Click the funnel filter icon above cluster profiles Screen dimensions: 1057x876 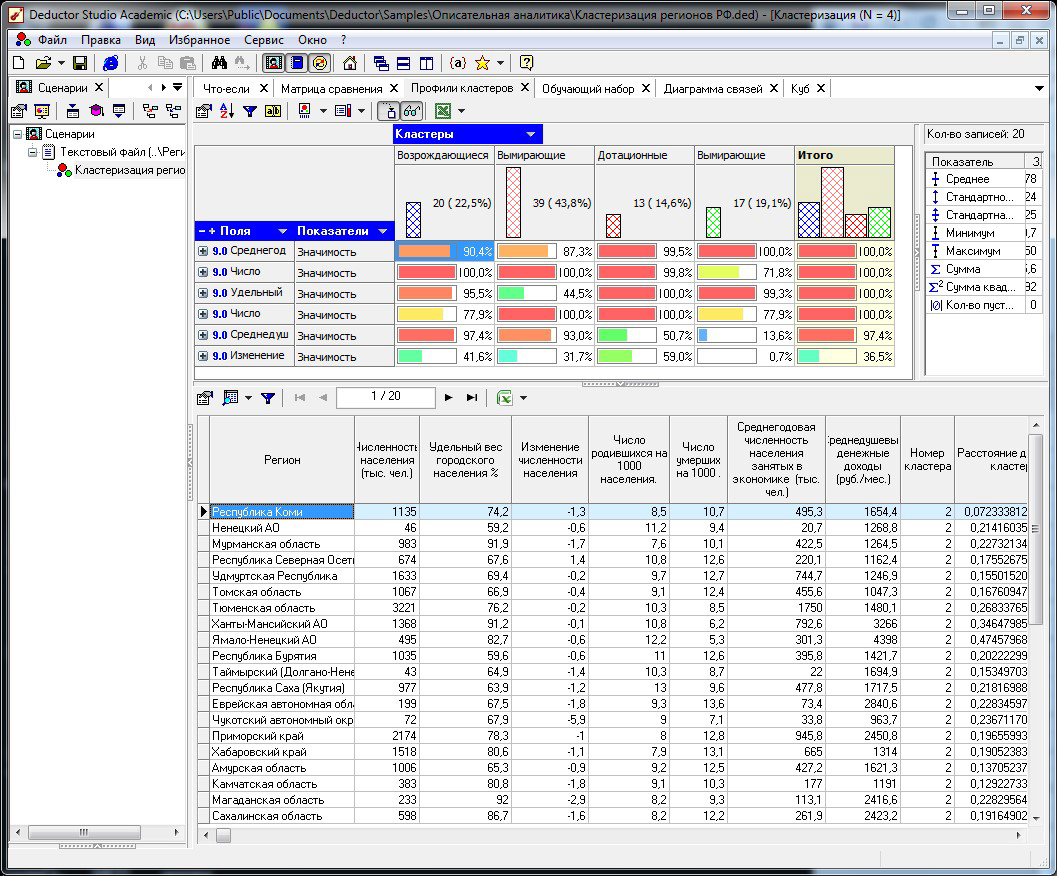(x=250, y=111)
